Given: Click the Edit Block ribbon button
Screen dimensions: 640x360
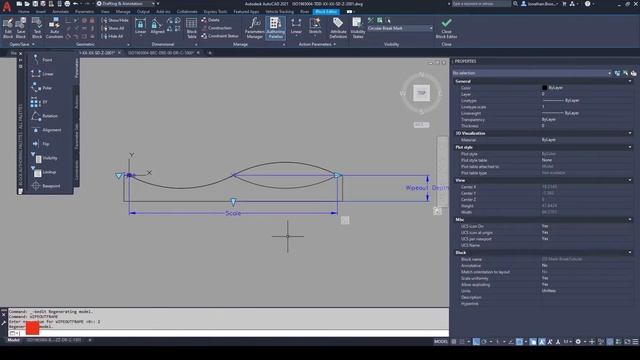Looking at the screenshot, I should 8,28.
